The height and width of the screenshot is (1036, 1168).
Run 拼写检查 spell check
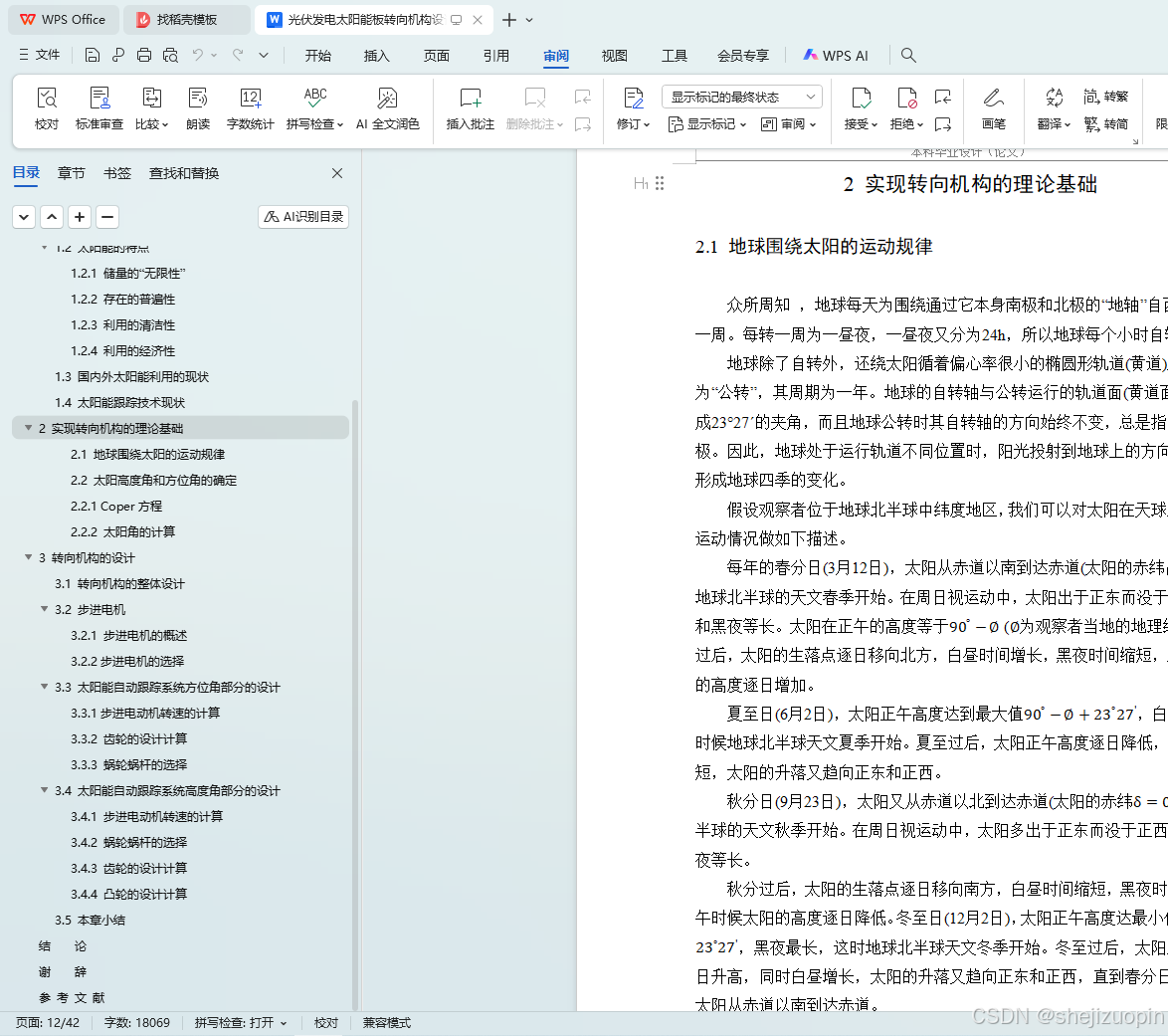(x=314, y=108)
